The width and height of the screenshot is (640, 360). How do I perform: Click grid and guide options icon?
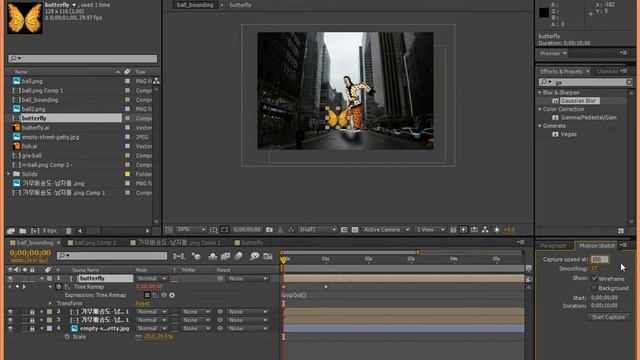click(x=213, y=230)
